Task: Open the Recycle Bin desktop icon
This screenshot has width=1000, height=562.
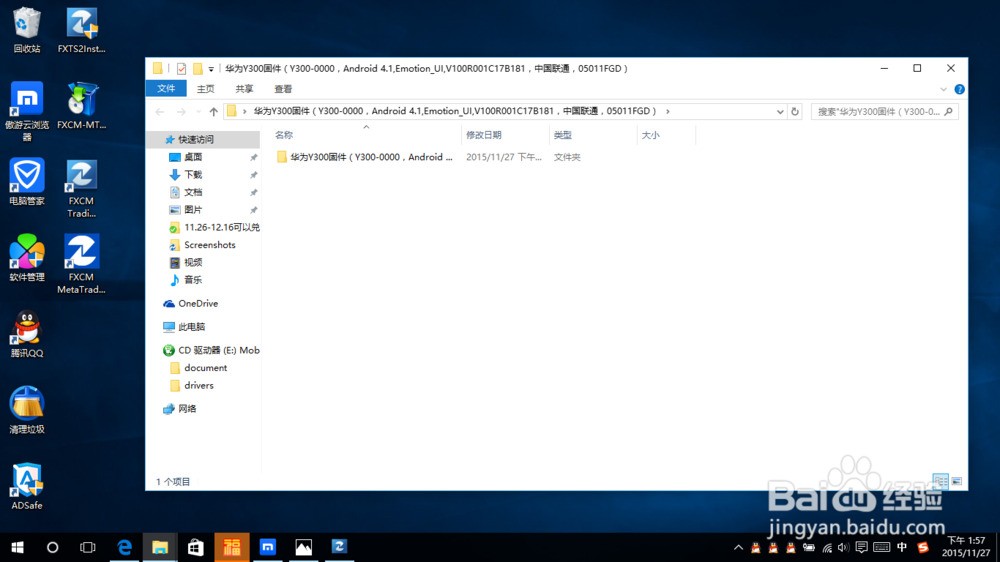Action: [x=27, y=30]
